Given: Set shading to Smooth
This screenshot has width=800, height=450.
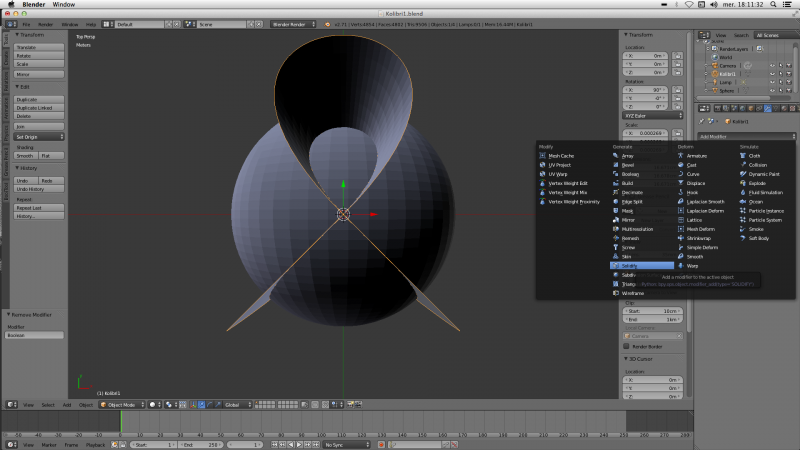Looking at the screenshot, I should click(26, 156).
